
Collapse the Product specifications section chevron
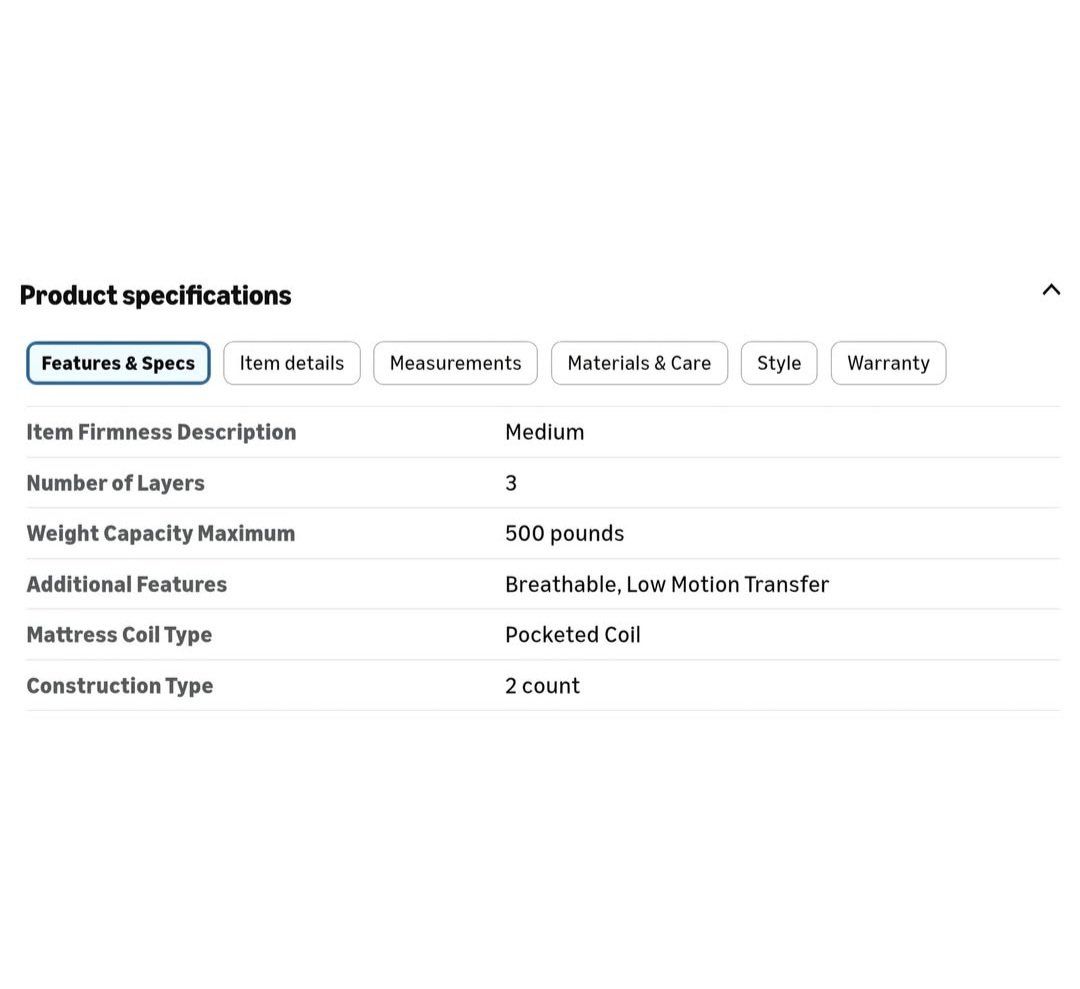point(1050,290)
